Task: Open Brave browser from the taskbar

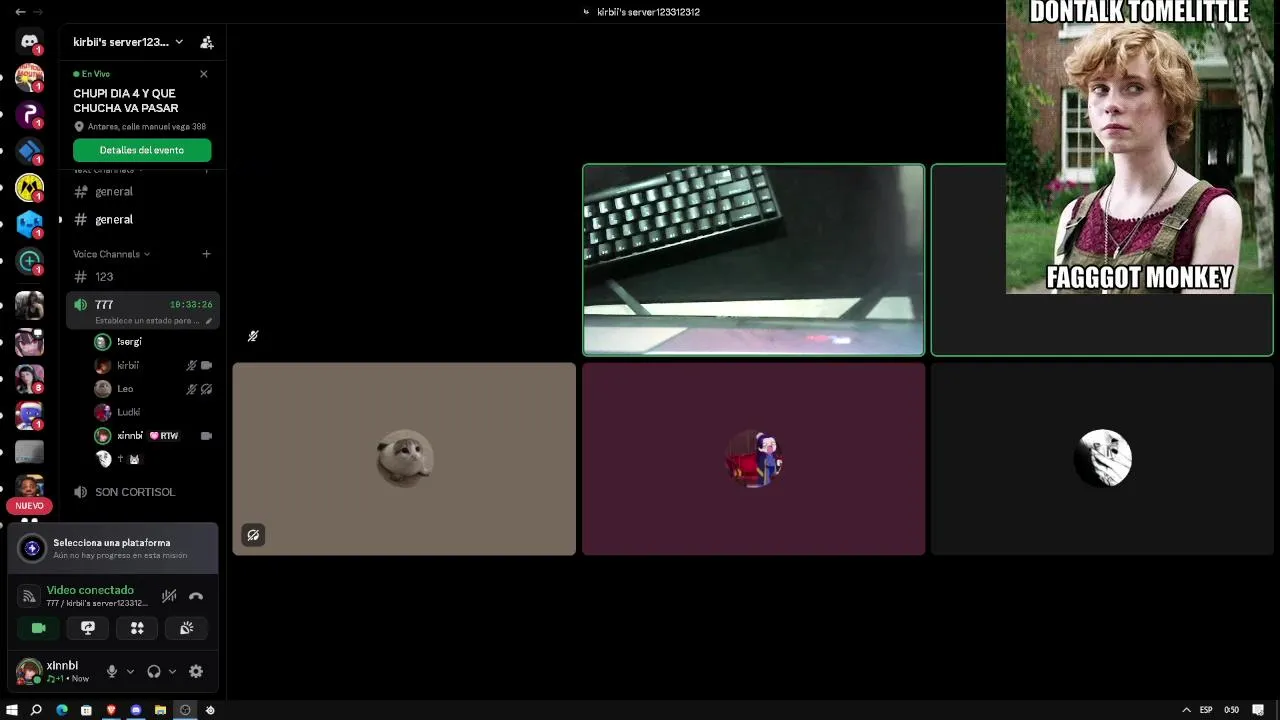Action: tap(111, 710)
